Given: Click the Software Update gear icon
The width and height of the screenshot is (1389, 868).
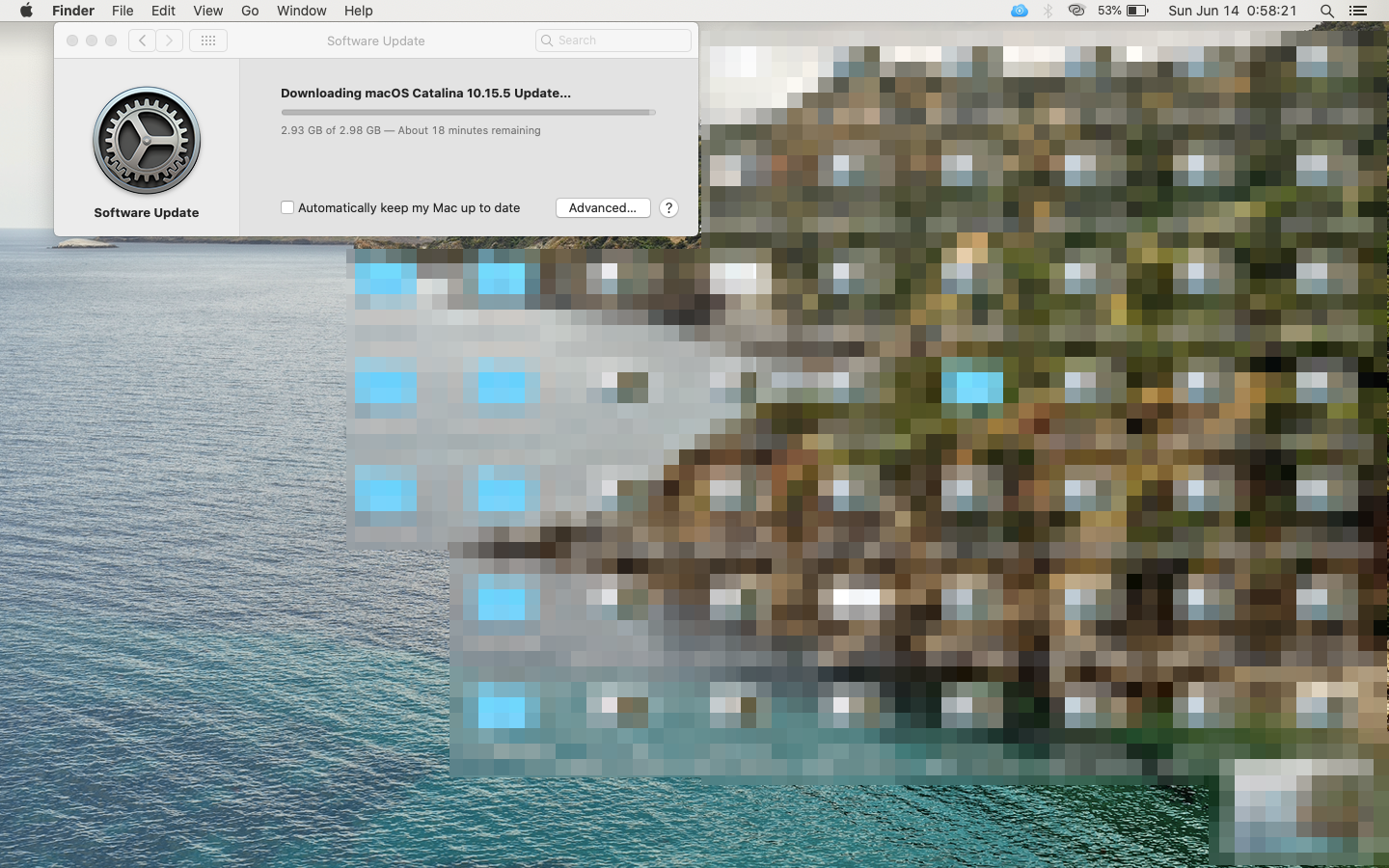Looking at the screenshot, I should [x=147, y=141].
